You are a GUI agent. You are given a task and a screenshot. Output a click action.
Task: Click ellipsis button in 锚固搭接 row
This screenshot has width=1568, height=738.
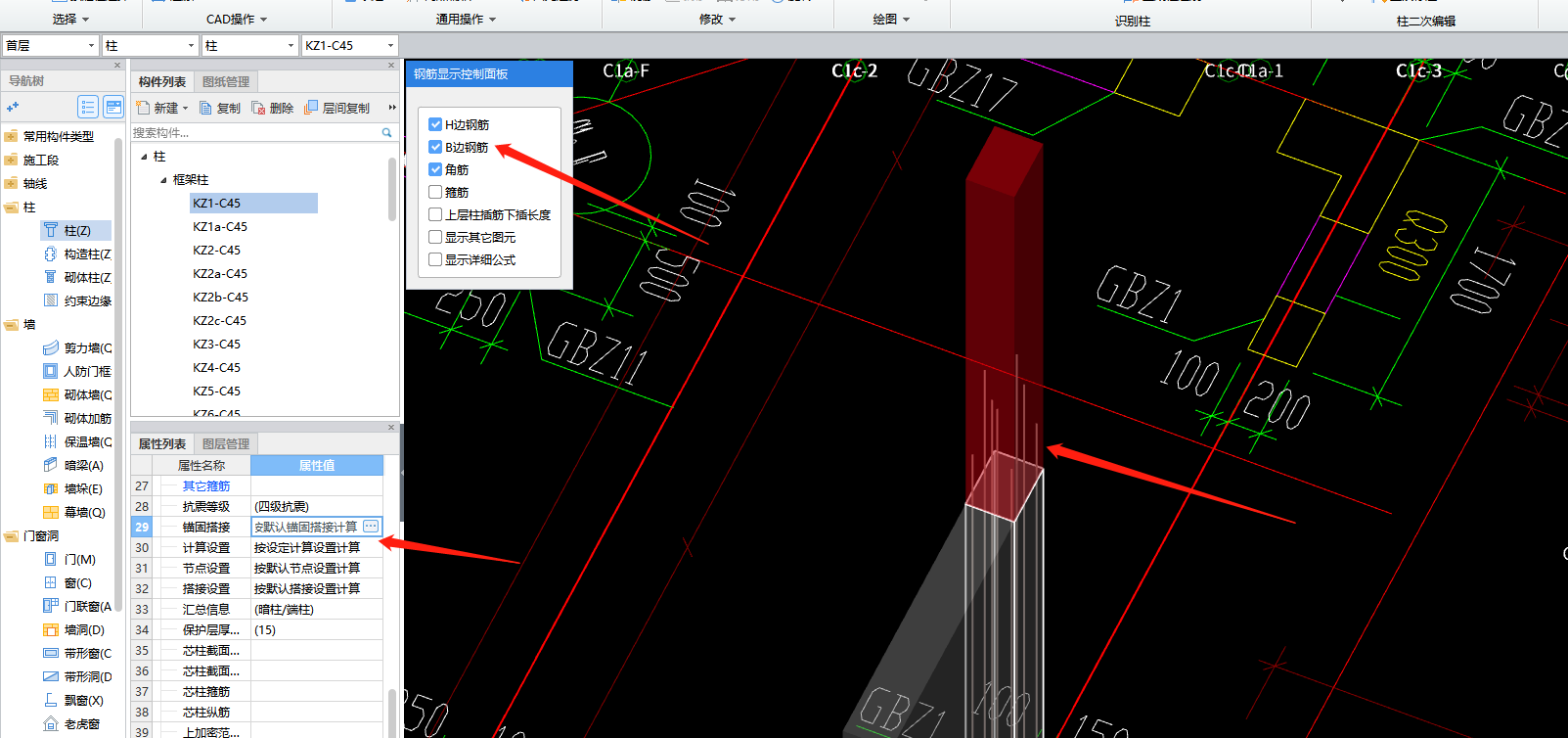click(371, 527)
